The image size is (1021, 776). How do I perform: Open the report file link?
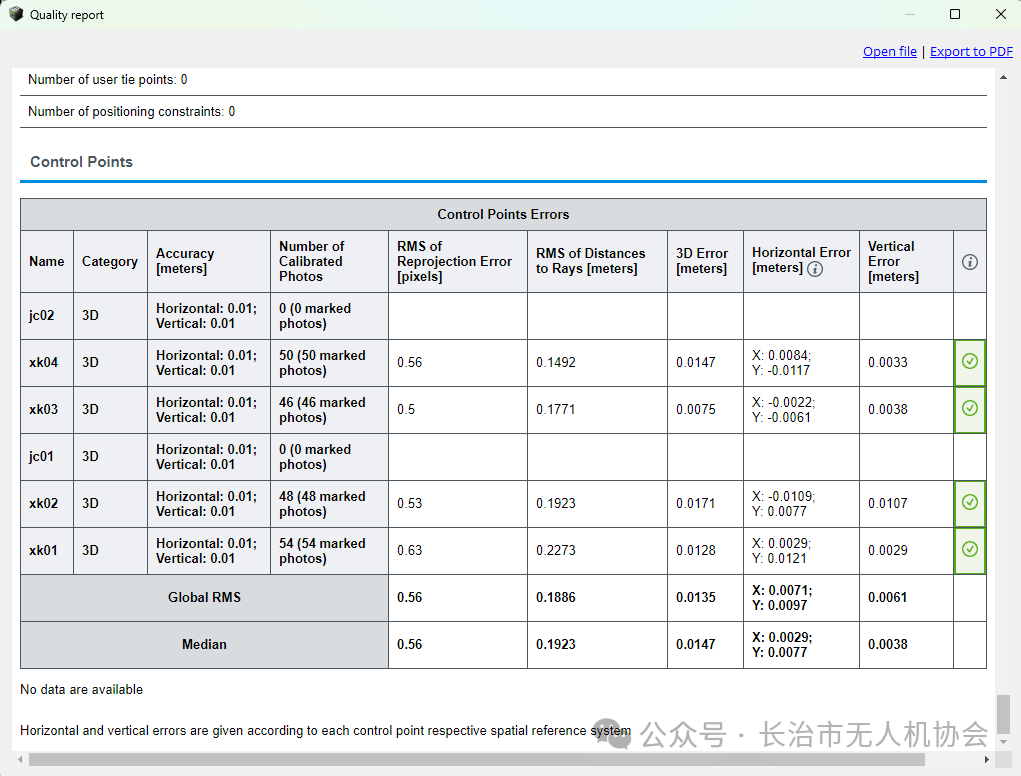[x=889, y=51]
